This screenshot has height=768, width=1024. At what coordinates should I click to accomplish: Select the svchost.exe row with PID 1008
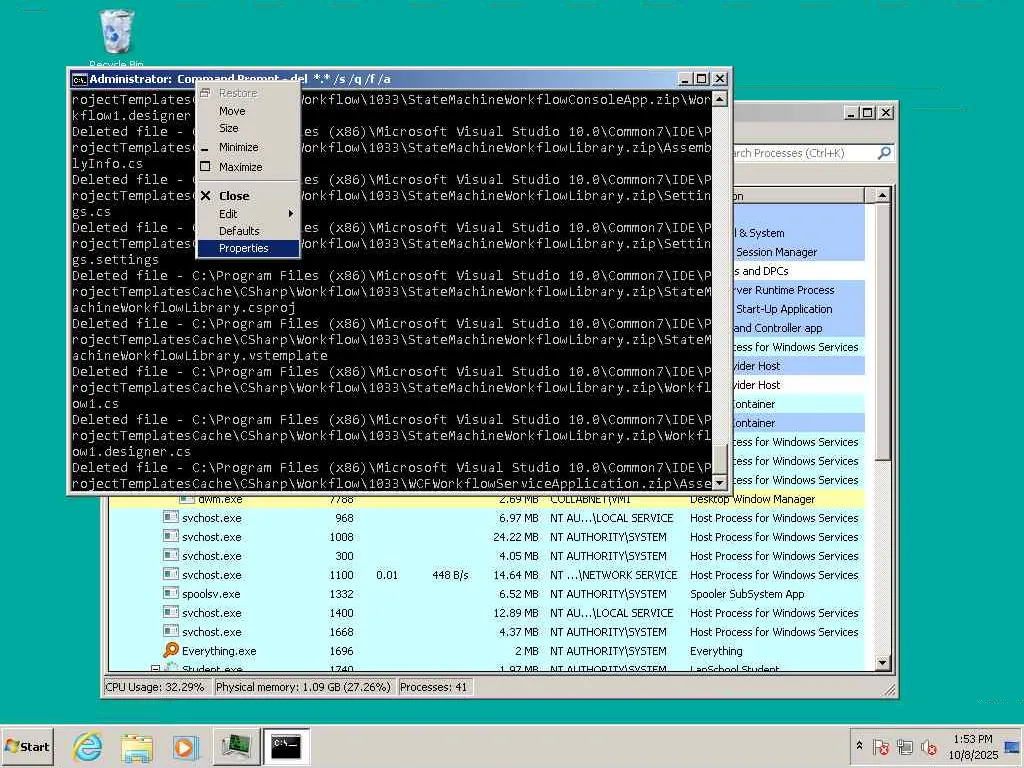(487, 537)
